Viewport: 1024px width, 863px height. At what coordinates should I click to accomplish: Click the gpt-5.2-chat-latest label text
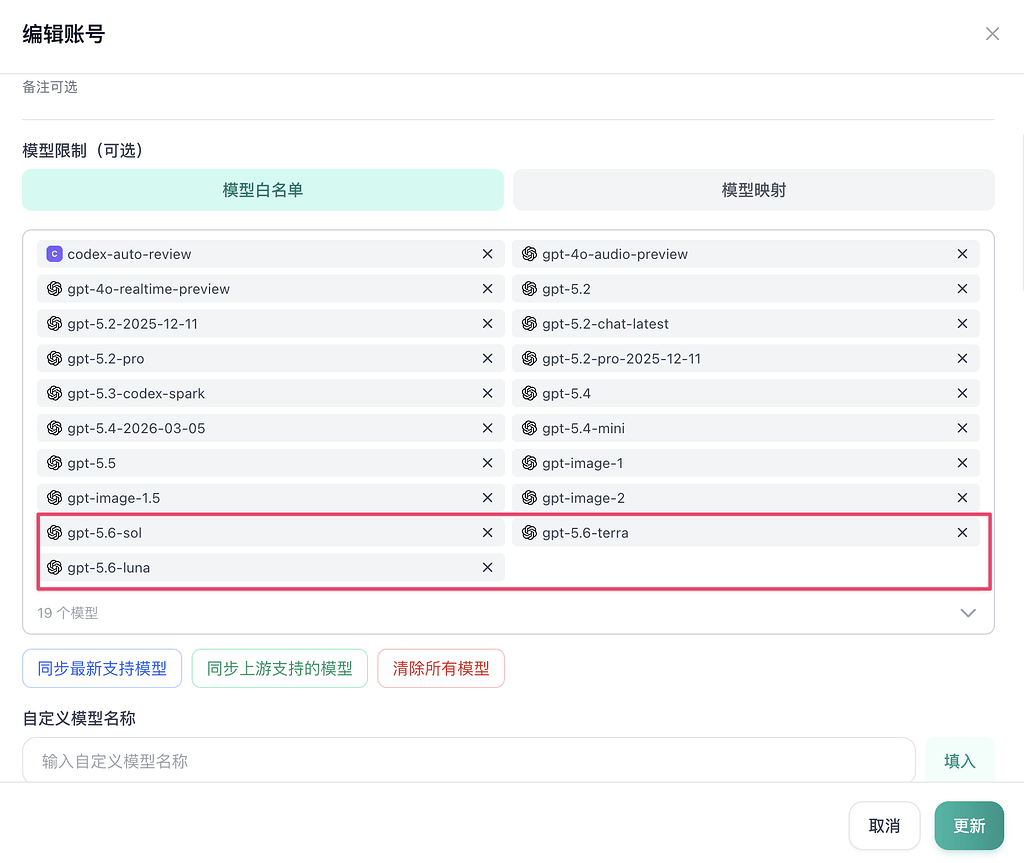605,323
